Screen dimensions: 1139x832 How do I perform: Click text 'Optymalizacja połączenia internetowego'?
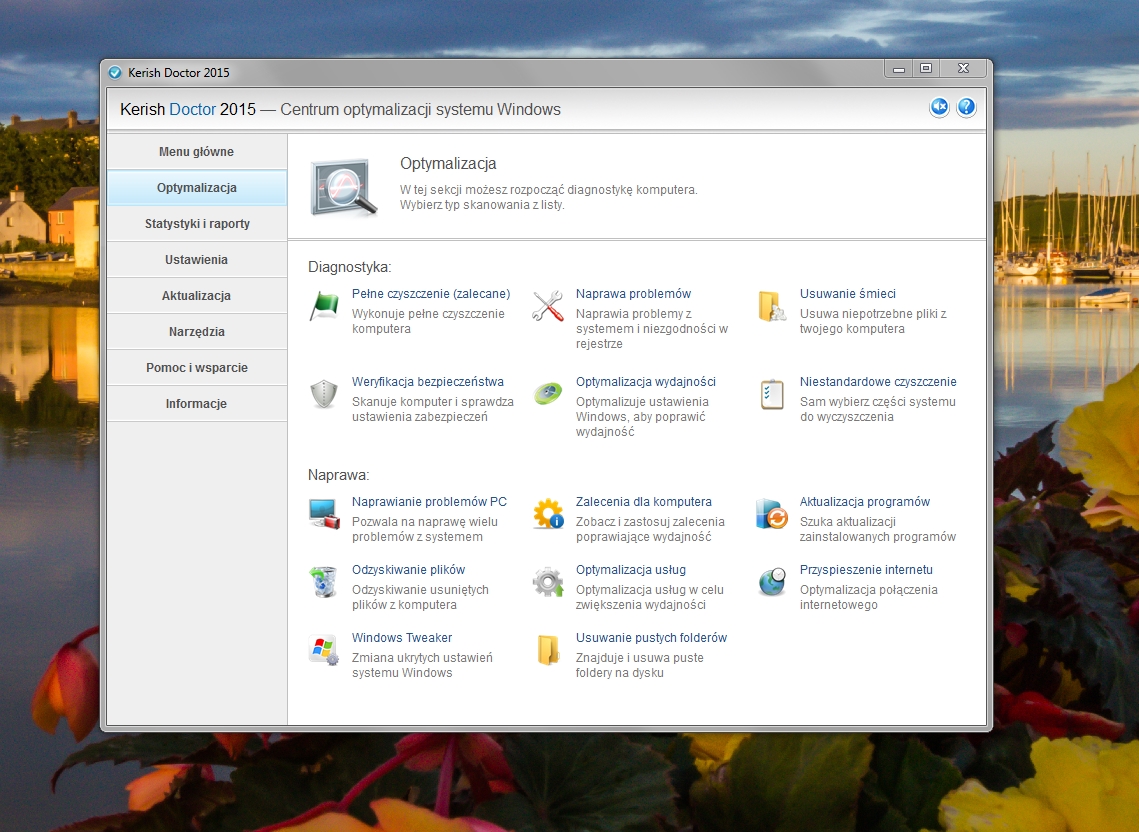tap(869, 597)
